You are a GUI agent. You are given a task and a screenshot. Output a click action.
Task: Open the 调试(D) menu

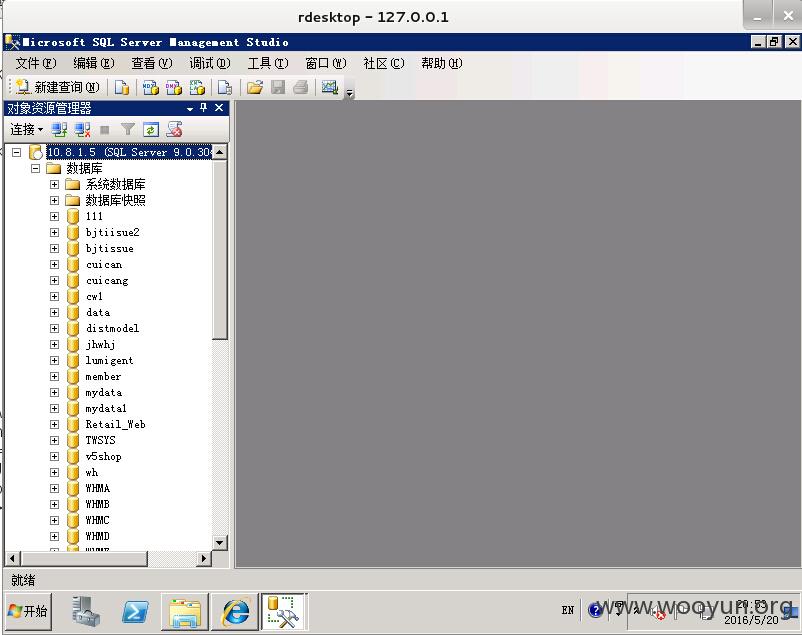tap(210, 63)
